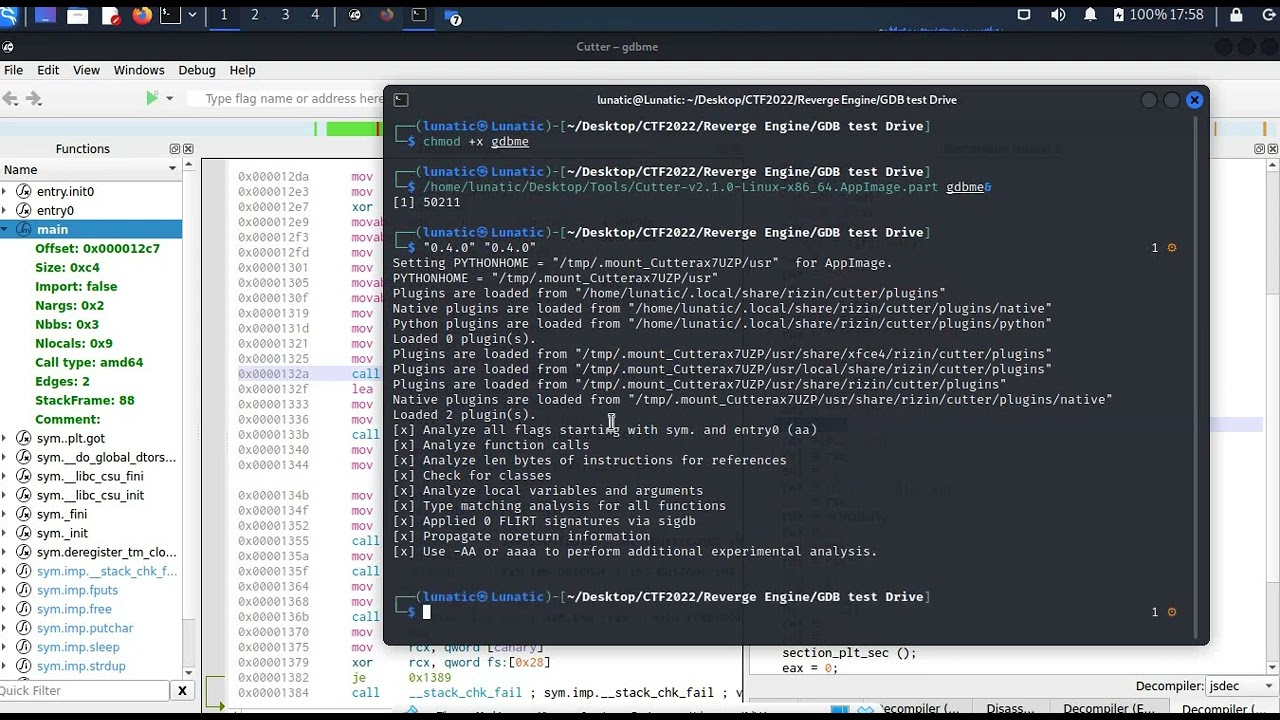Open the View menu in Cutter
1280x720 pixels.
(86, 70)
